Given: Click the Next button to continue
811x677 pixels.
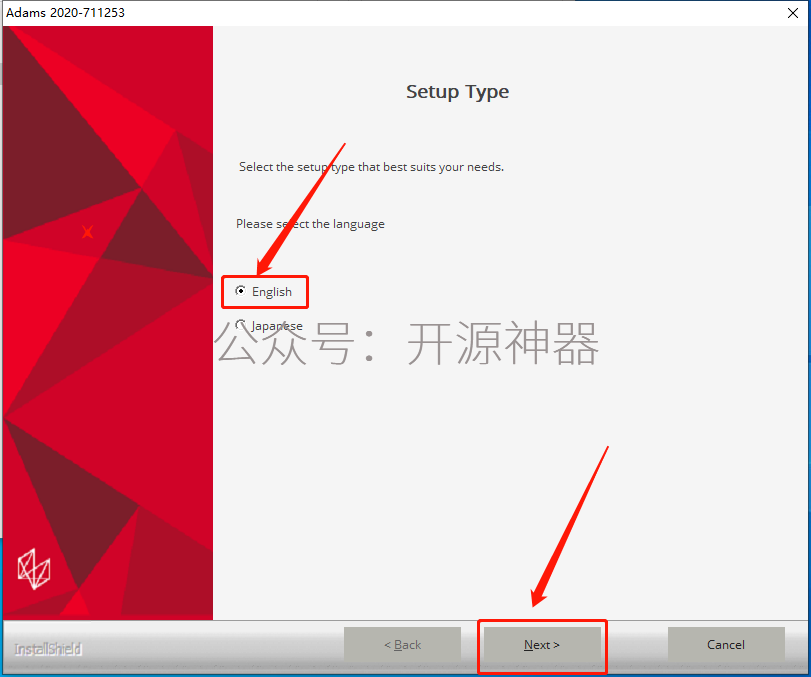Looking at the screenshot, I should [542, 645].
